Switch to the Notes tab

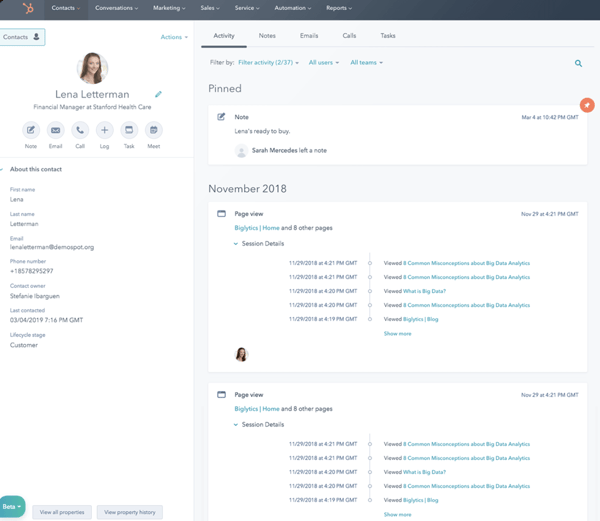[x=267, y=36]
